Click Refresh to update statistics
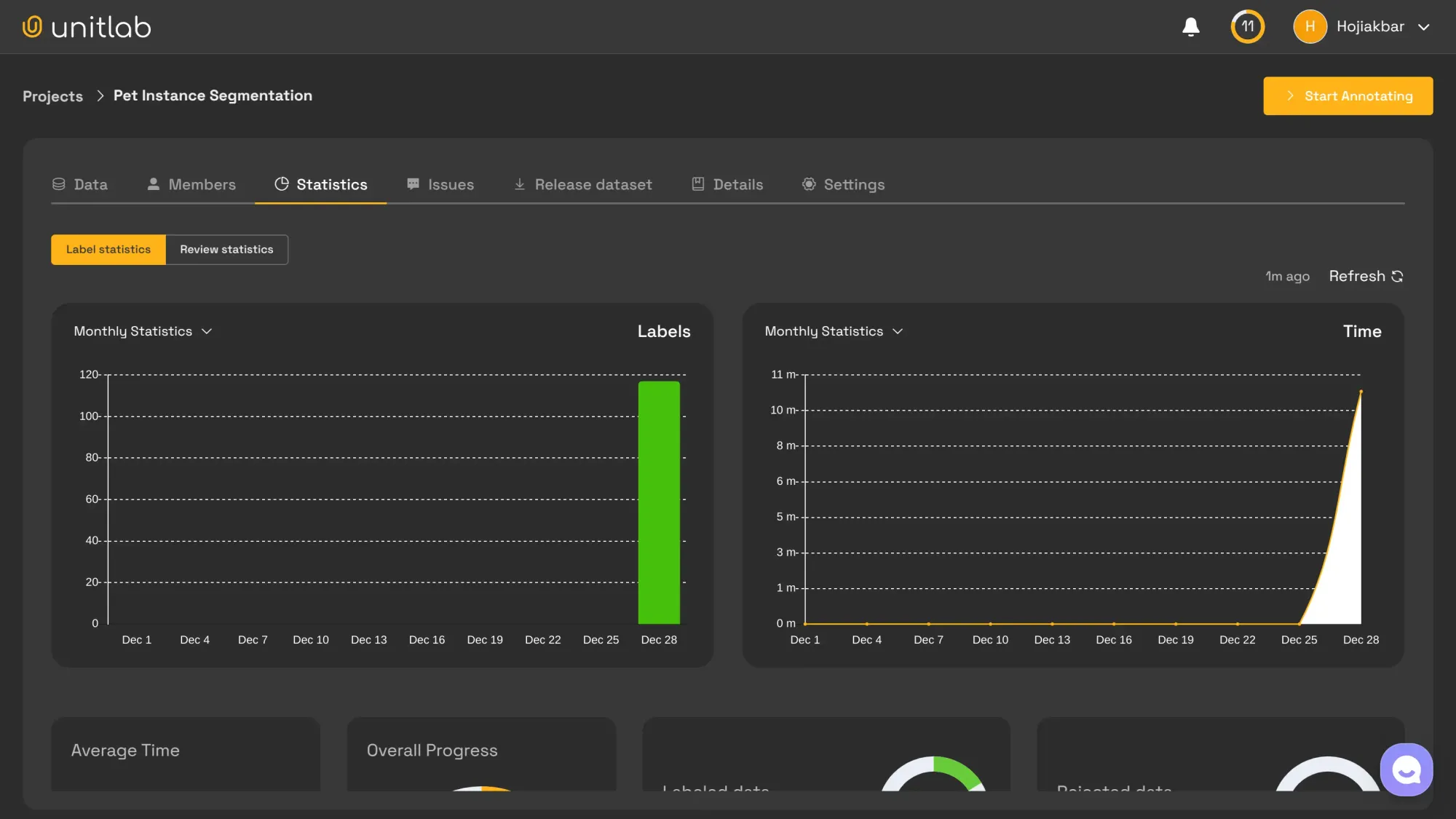This screenshot has width=1456, height=819. tap(1365, 276)
